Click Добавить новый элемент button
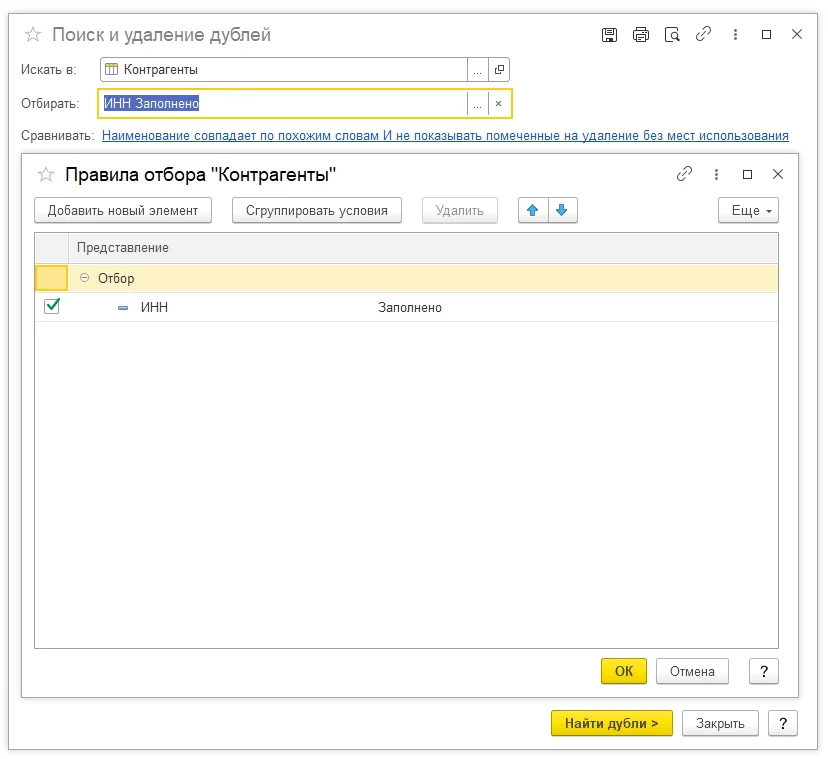 (x=123, y=210)
